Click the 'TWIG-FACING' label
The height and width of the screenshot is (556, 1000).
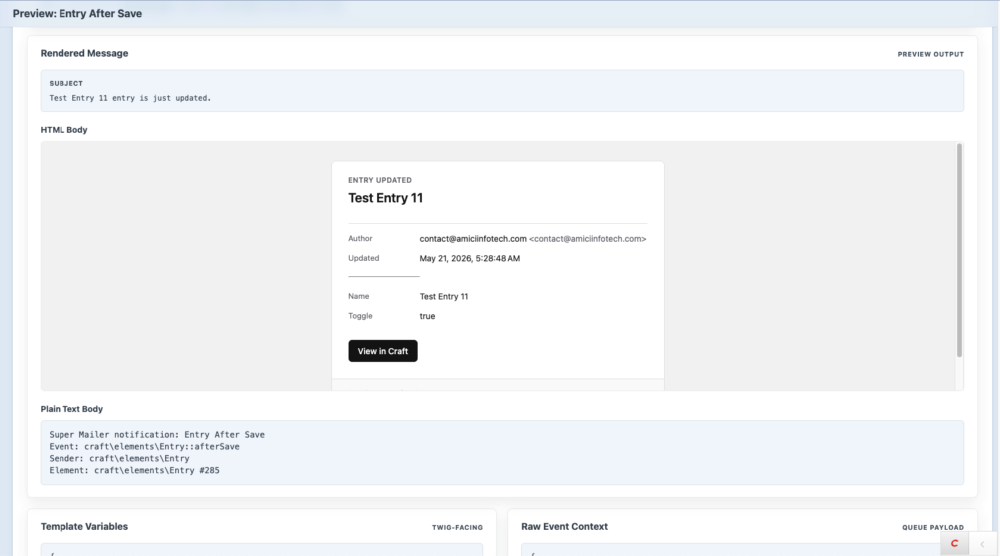pyautogui.click(x=457, y=527)
